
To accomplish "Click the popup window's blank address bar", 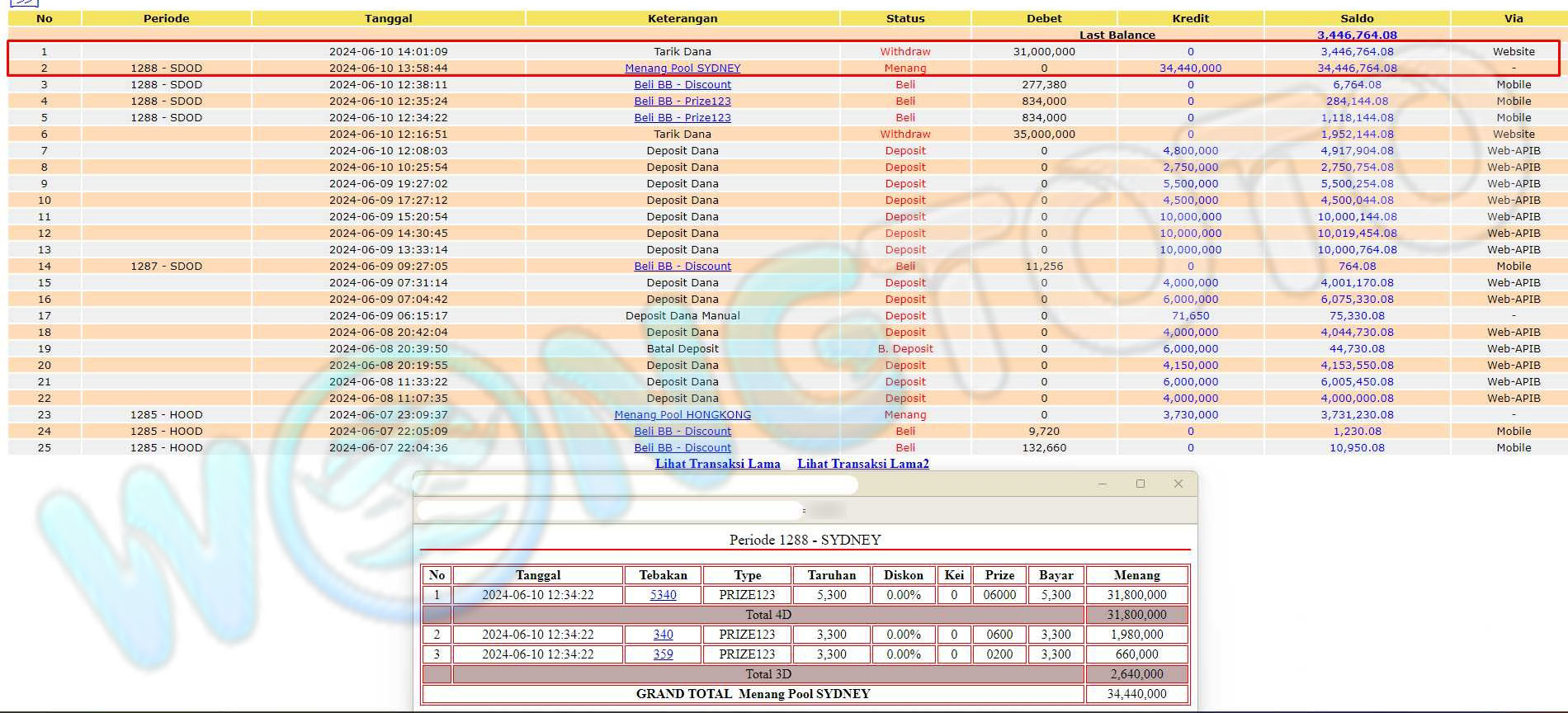I will (609, 511).
